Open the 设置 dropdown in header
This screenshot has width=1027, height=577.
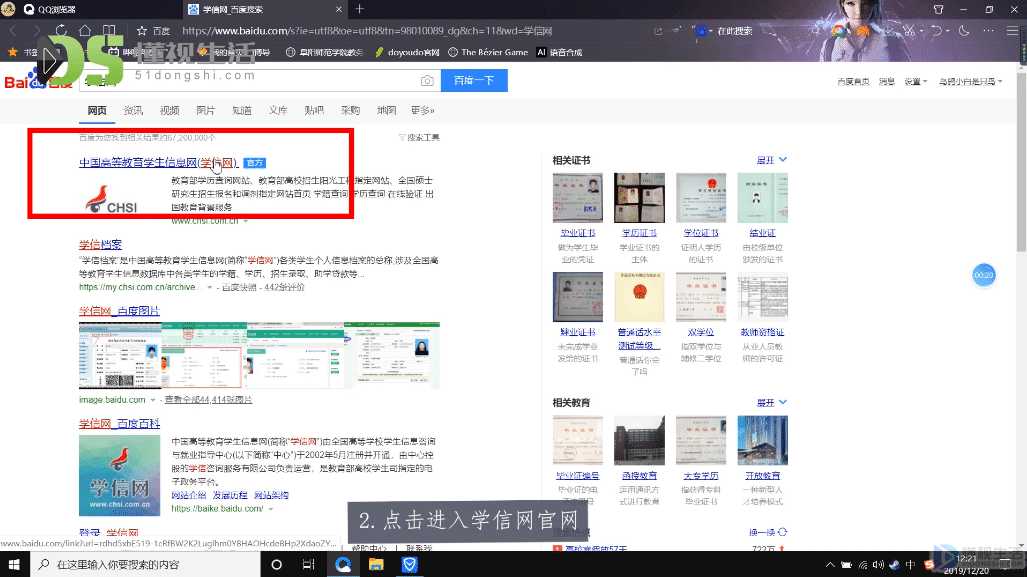916,81
